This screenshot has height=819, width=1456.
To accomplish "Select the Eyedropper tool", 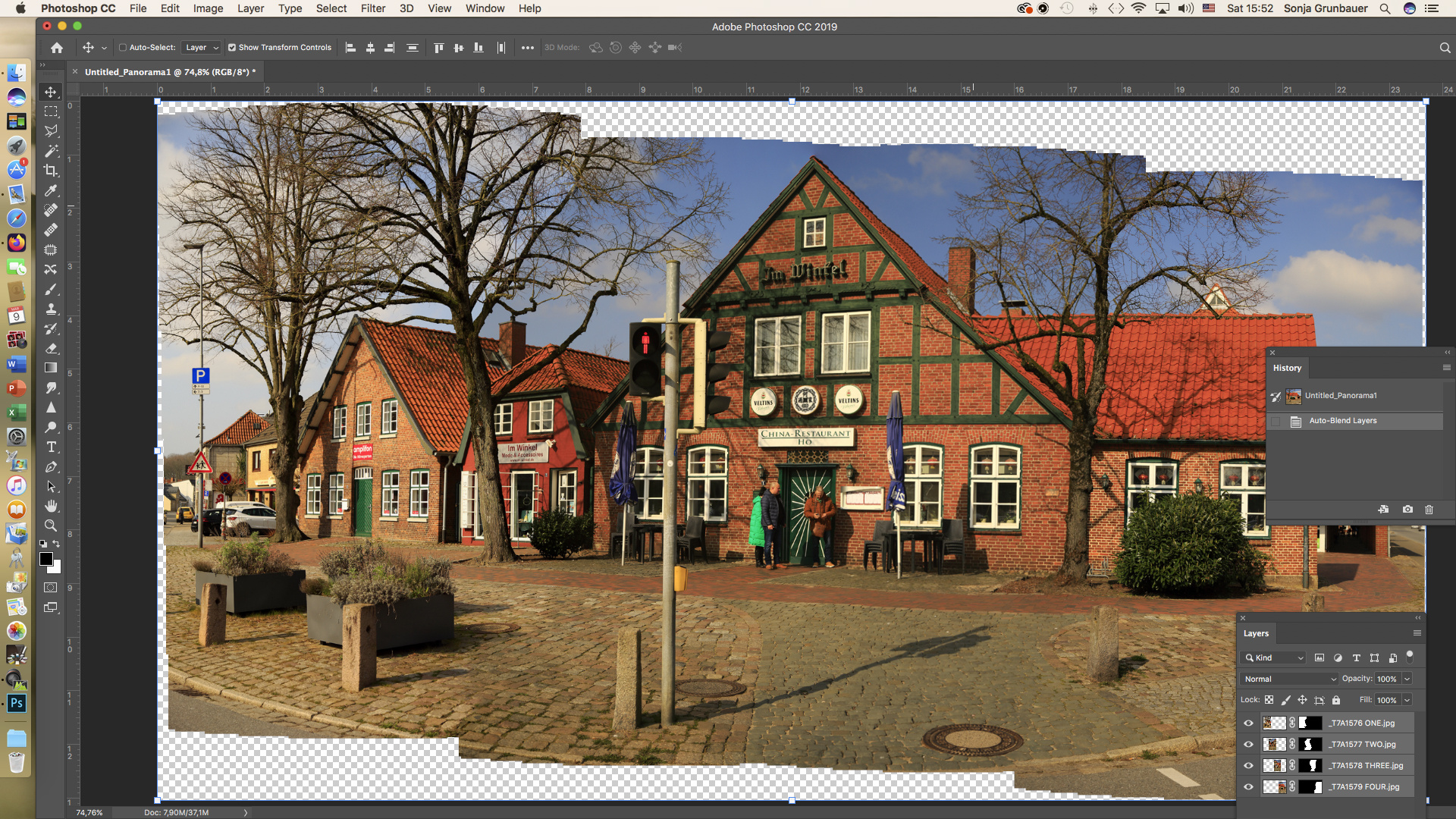I will click(x=51, y=190).
